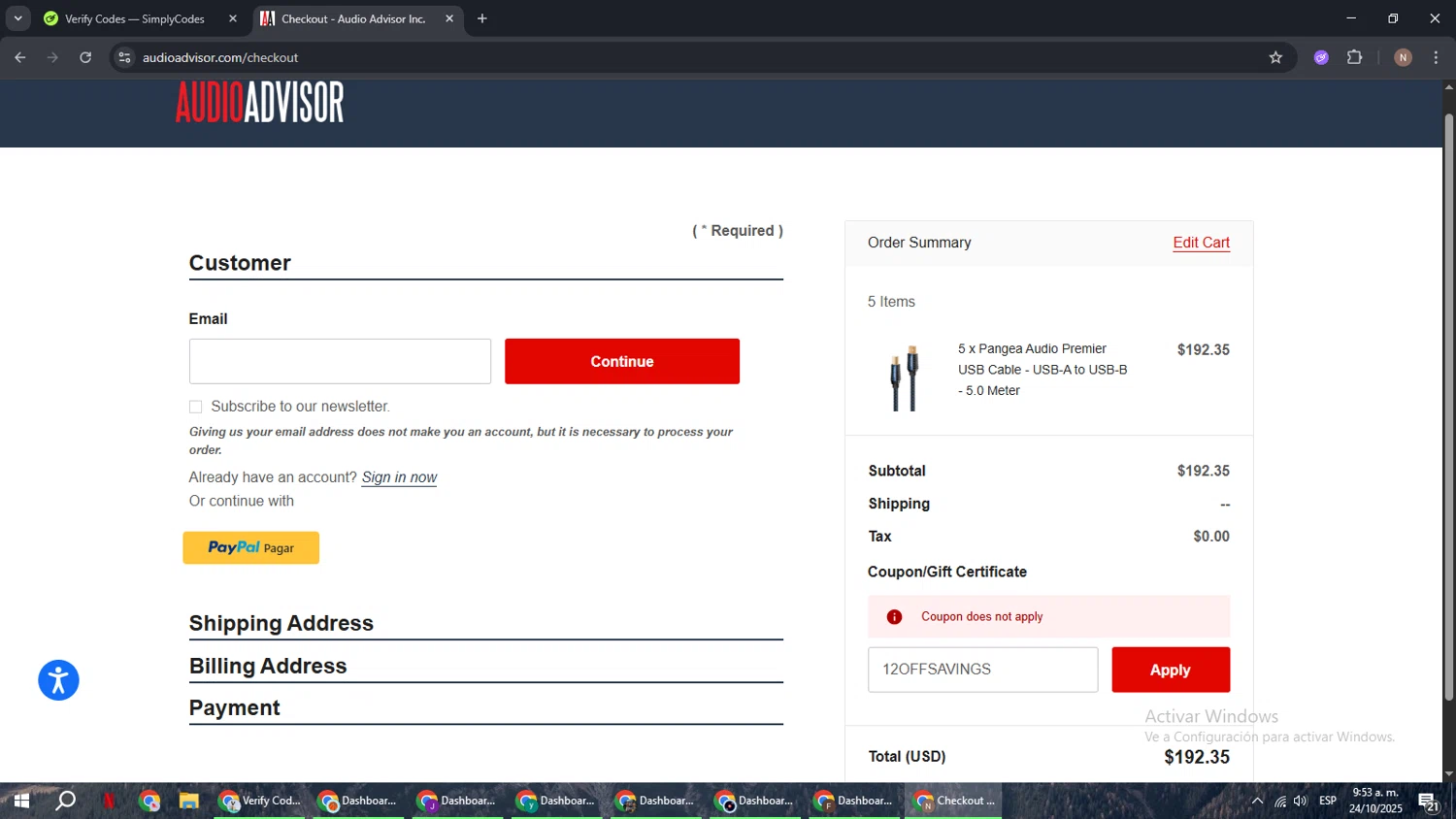Image resolution: width=1456 pixels, height=819 pixels.
Task: Click the page vertical scrollbar
Action: pos(1448,408)
